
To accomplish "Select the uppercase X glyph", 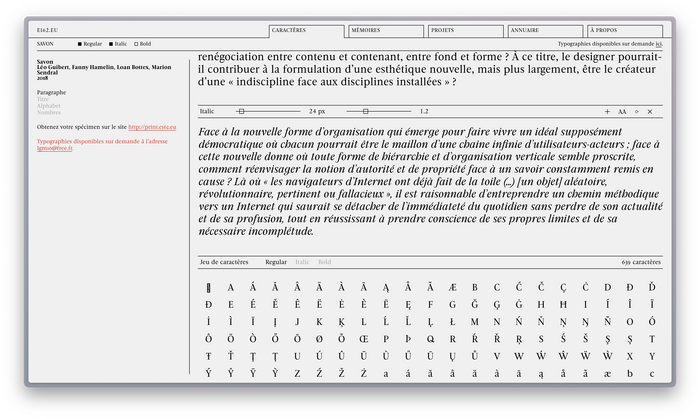I will [x=629, y=357].
